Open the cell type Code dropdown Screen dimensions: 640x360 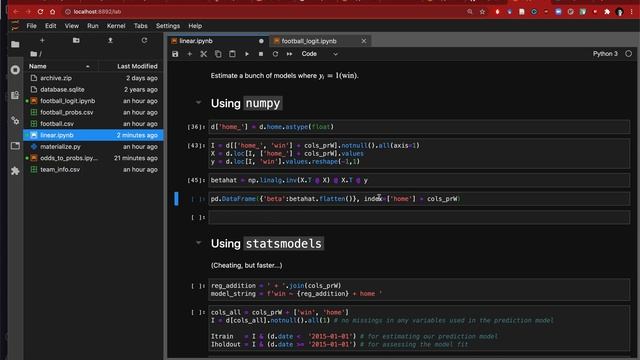point(319,54)
